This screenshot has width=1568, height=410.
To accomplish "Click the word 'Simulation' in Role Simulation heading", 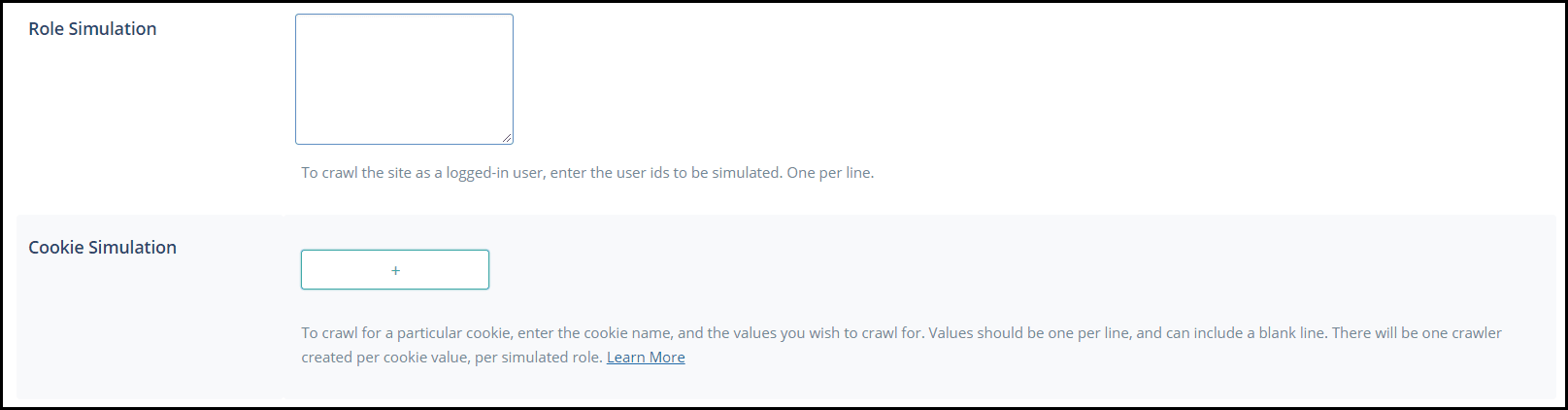I will click(113, 29).
